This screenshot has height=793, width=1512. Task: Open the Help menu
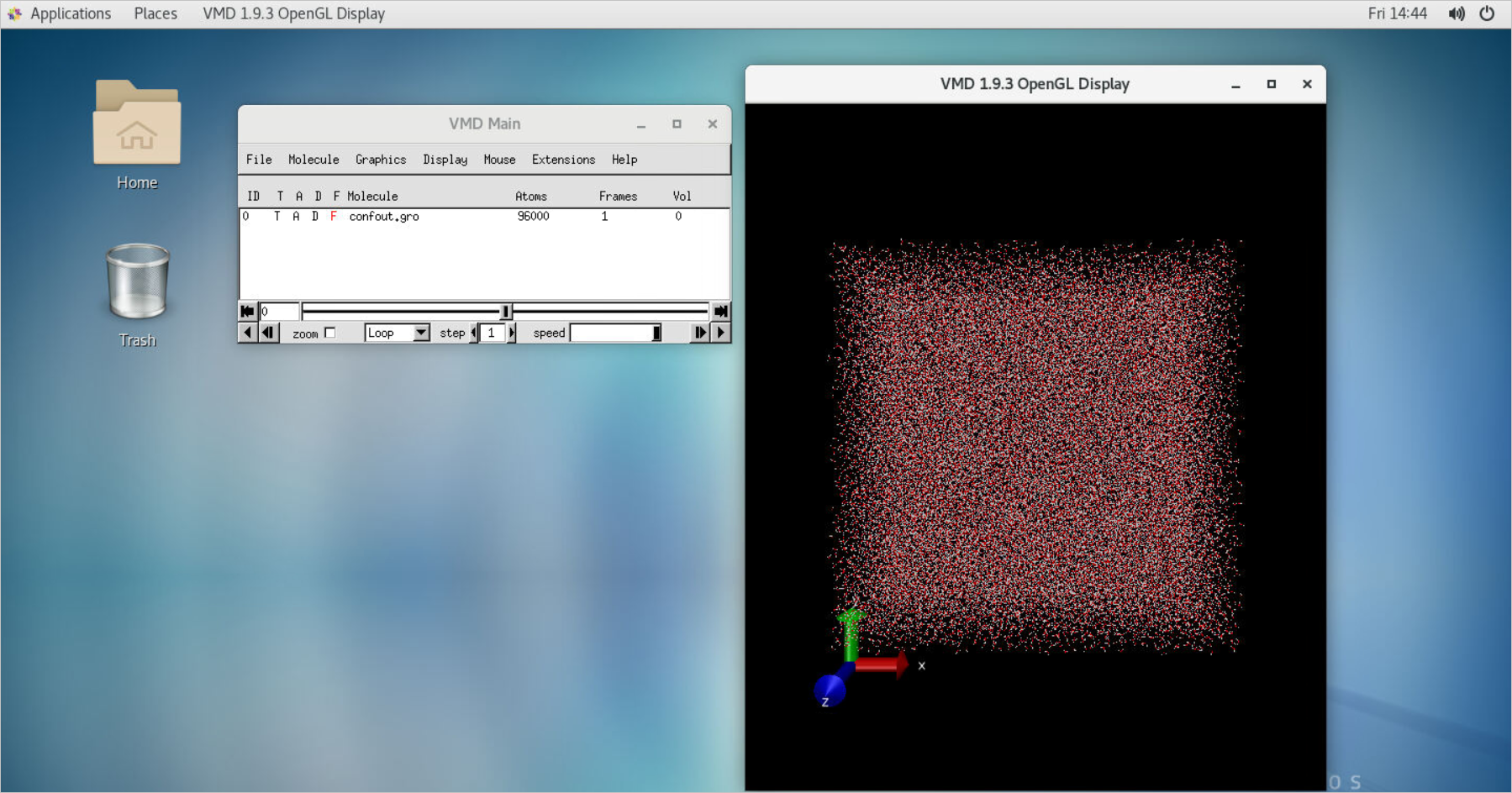[624, 160]
